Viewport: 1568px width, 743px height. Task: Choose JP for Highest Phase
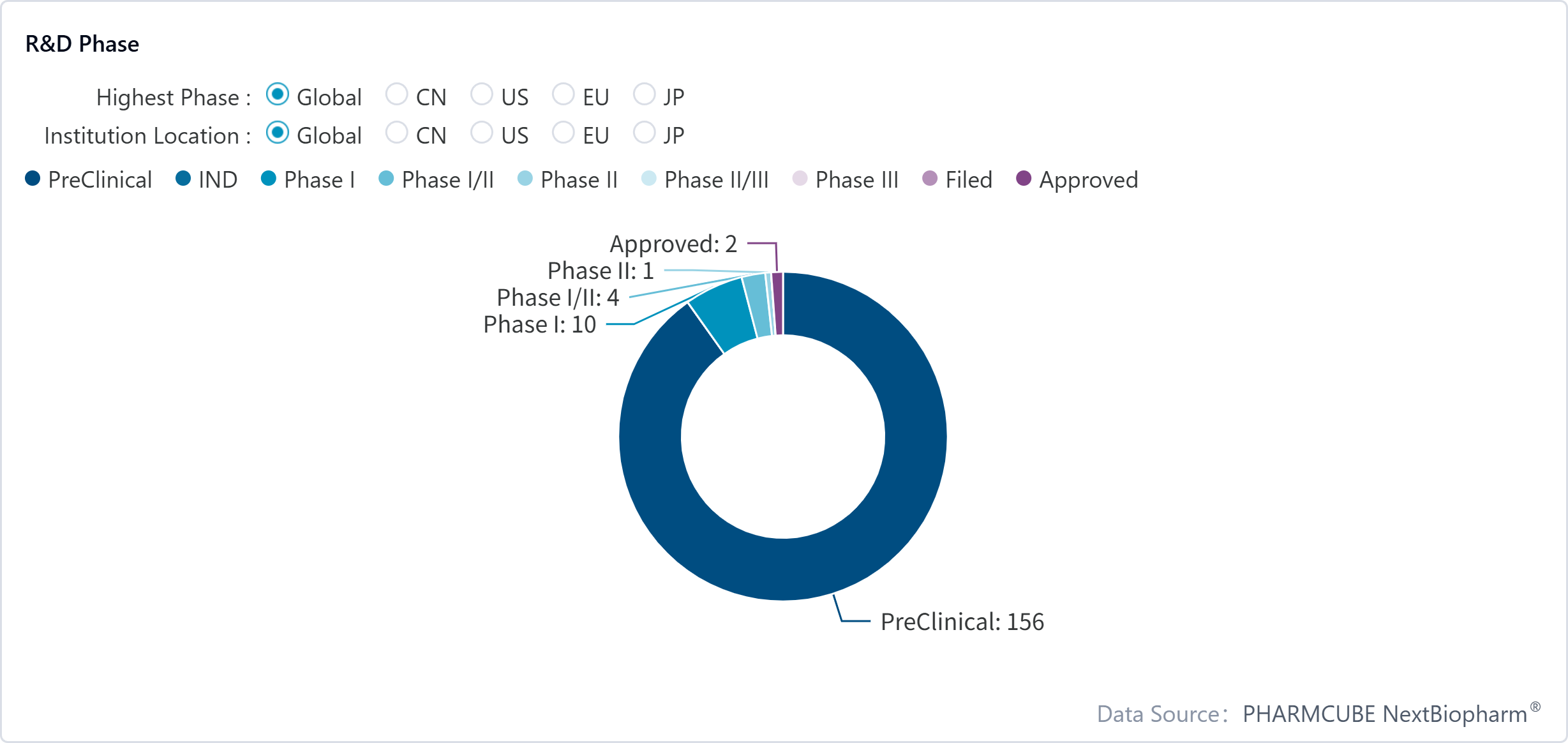point(644,94)
